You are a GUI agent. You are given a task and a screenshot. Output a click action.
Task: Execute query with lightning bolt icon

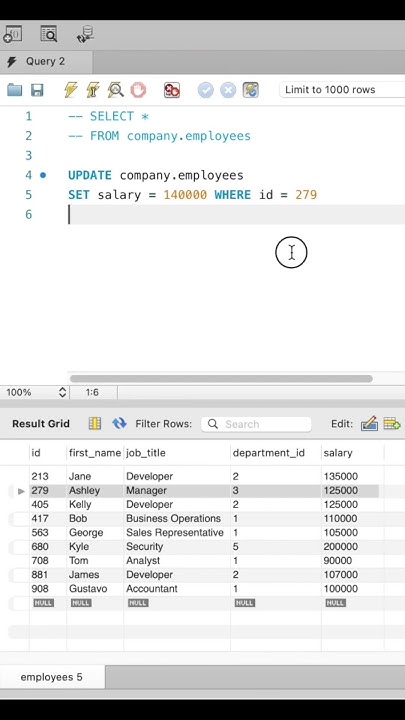tap(71, 90)
